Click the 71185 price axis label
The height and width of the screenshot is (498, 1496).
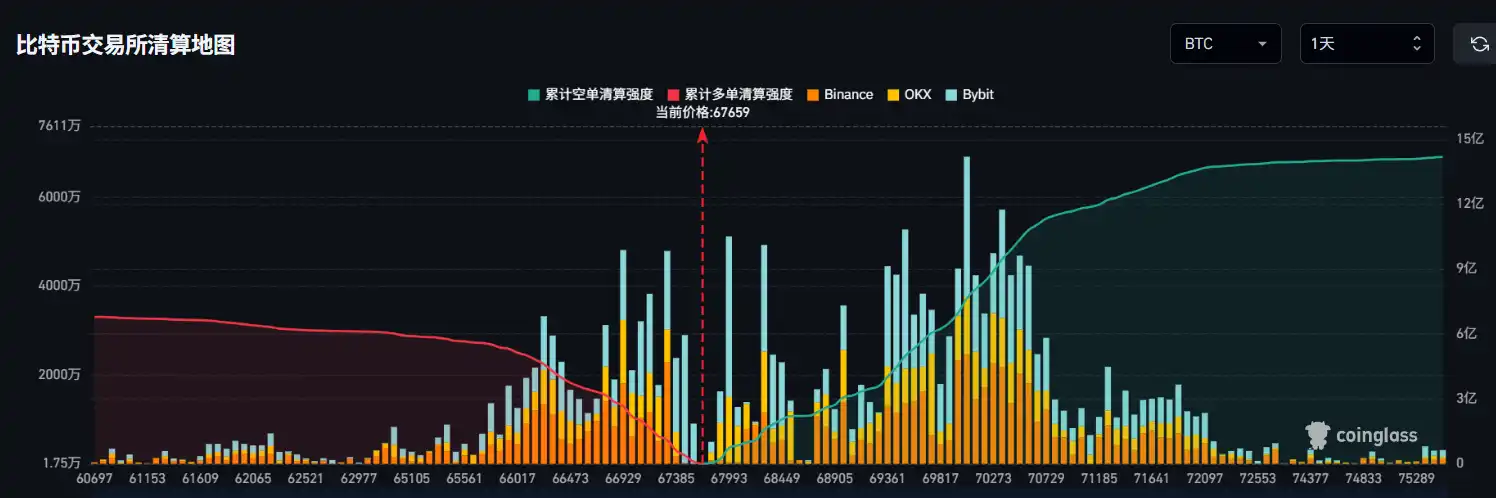pyautogui.click(x=1097, y=480)
